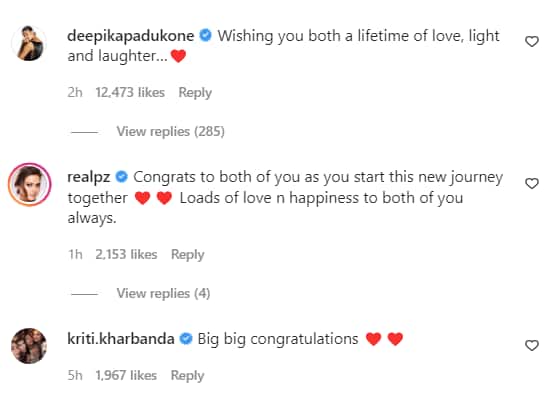Like kriti.kharbanda's comment with the heart icon
This screenshot has height=399, width=554.
point(531,345)
